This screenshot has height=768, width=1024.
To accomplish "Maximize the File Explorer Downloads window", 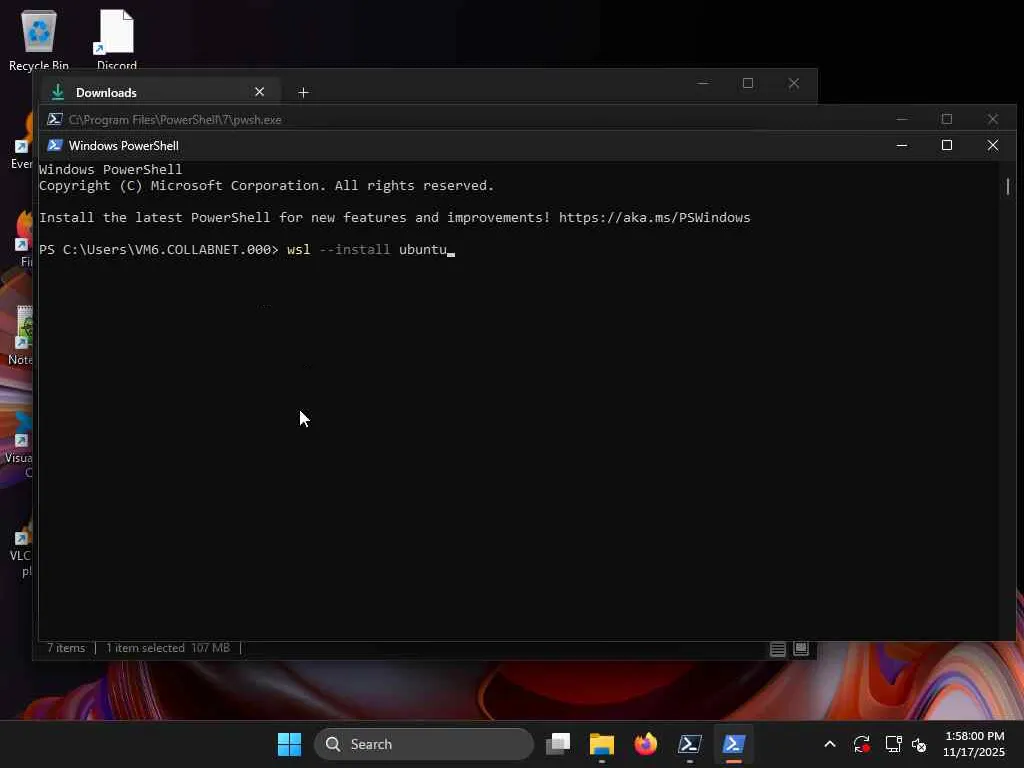I will (748, 84).
